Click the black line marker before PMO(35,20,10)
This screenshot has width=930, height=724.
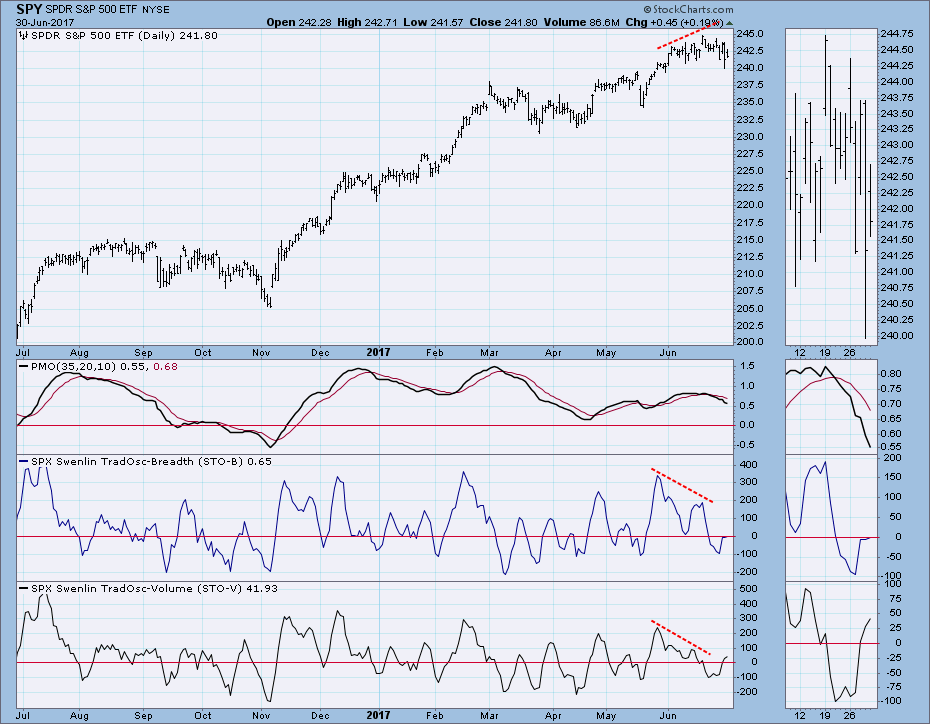[24, 366]
